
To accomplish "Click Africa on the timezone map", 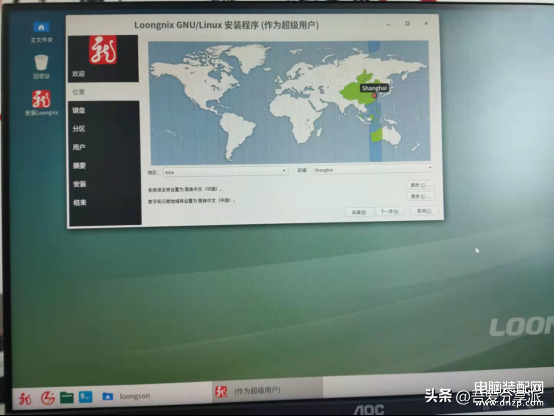I will pyautogui.click(x=296, y=117).
